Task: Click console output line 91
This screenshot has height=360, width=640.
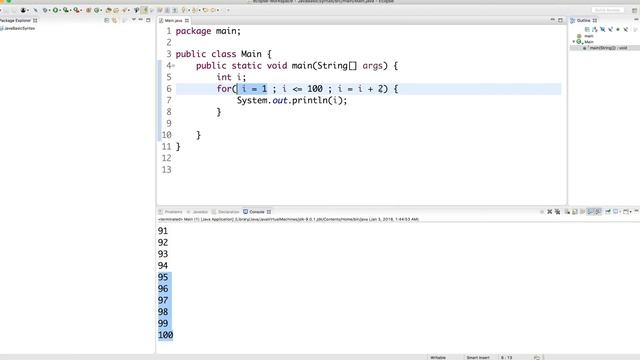Action: [x=163, y=231]
